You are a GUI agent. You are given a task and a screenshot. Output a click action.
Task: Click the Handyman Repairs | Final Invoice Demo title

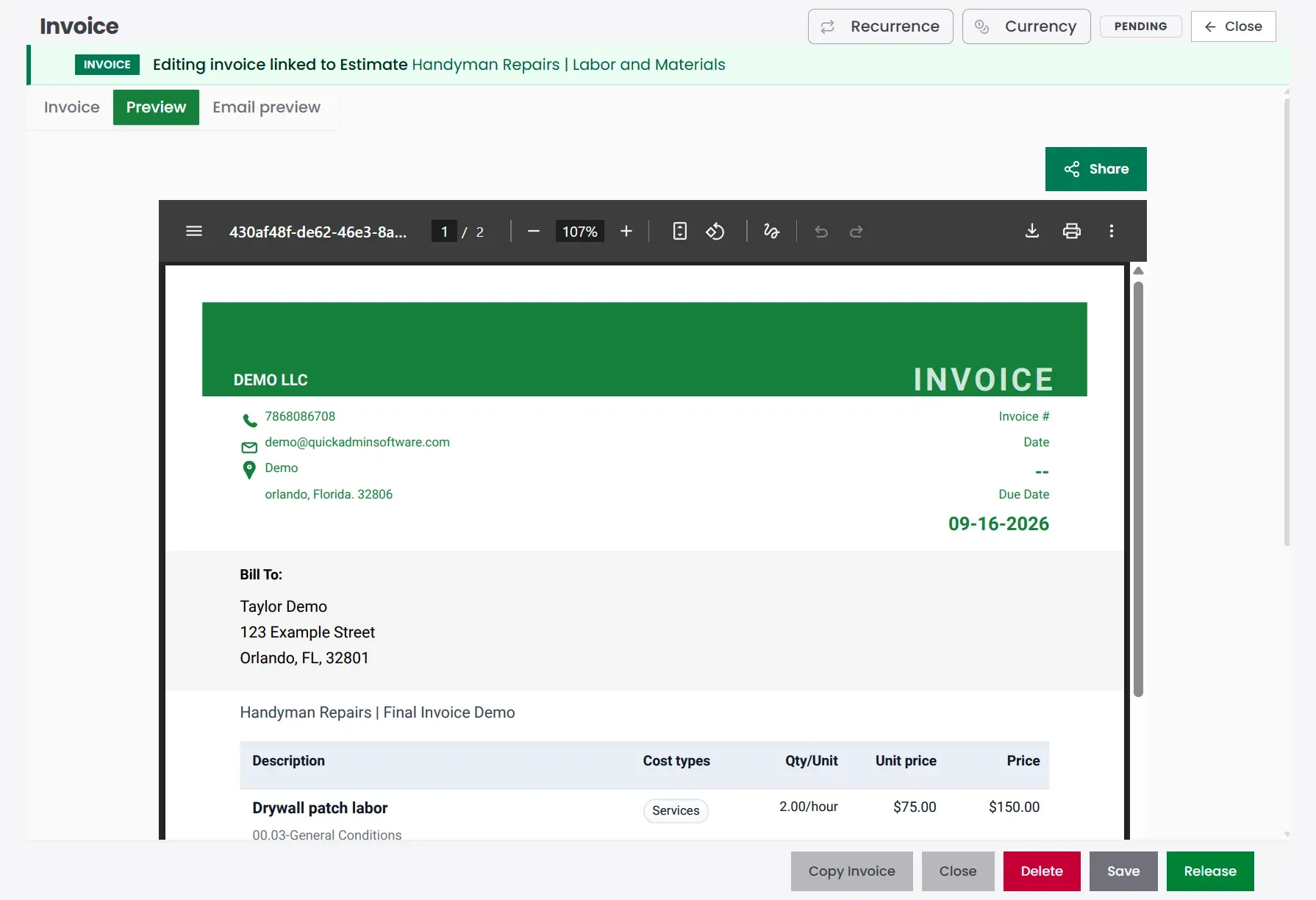[x=377, y=712]
